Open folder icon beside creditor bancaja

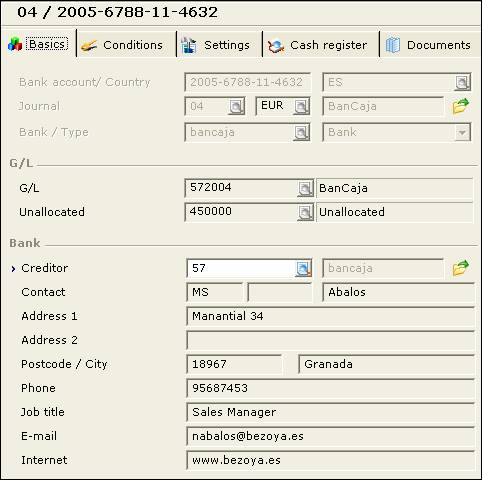tap(461, 268)
